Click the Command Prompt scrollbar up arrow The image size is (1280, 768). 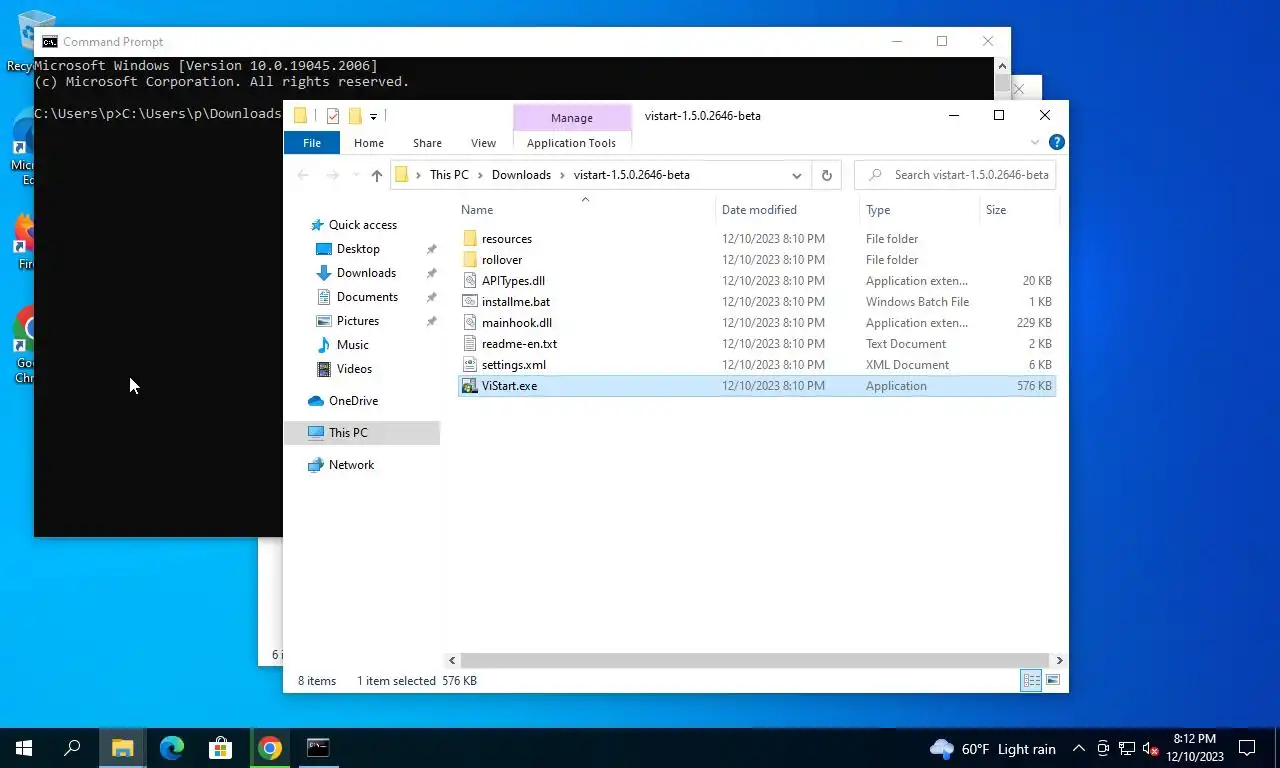(1002, 66)
